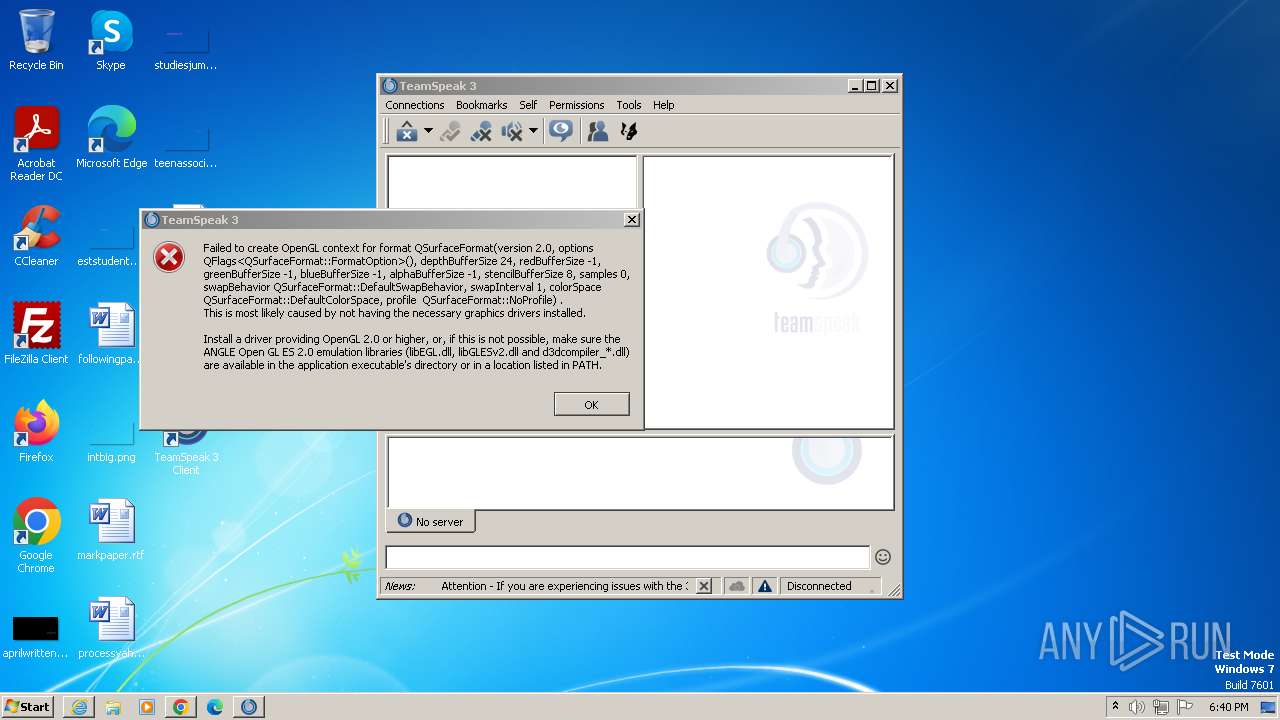Click the mute speakers toolbar icon
Image resolution: width=1280 pixels, height=720 pixels.
[x=512, y=131]
